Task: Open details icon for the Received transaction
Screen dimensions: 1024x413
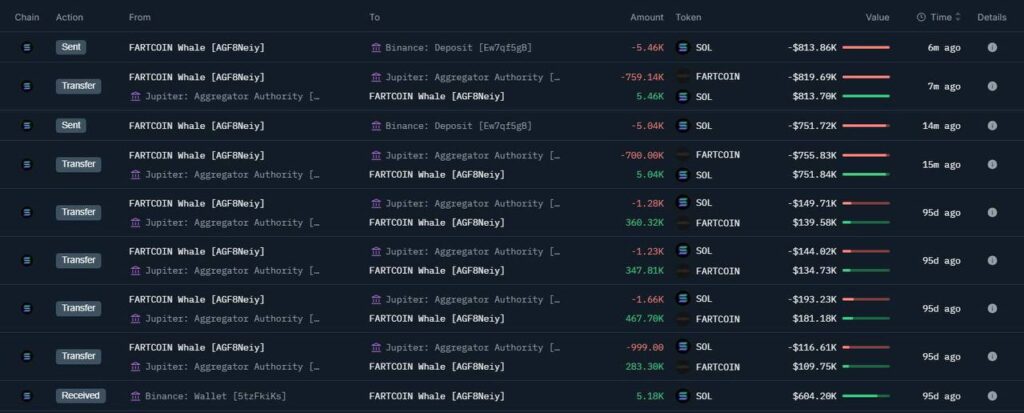Action: coord(992,395)
